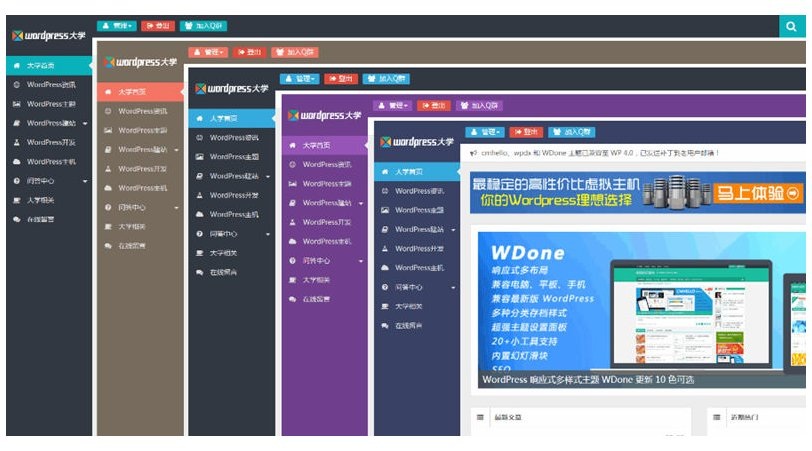The image size is (812, 451).
Task: Click WordPress建站 icon in indigo front window
Action: coord(385,229)
